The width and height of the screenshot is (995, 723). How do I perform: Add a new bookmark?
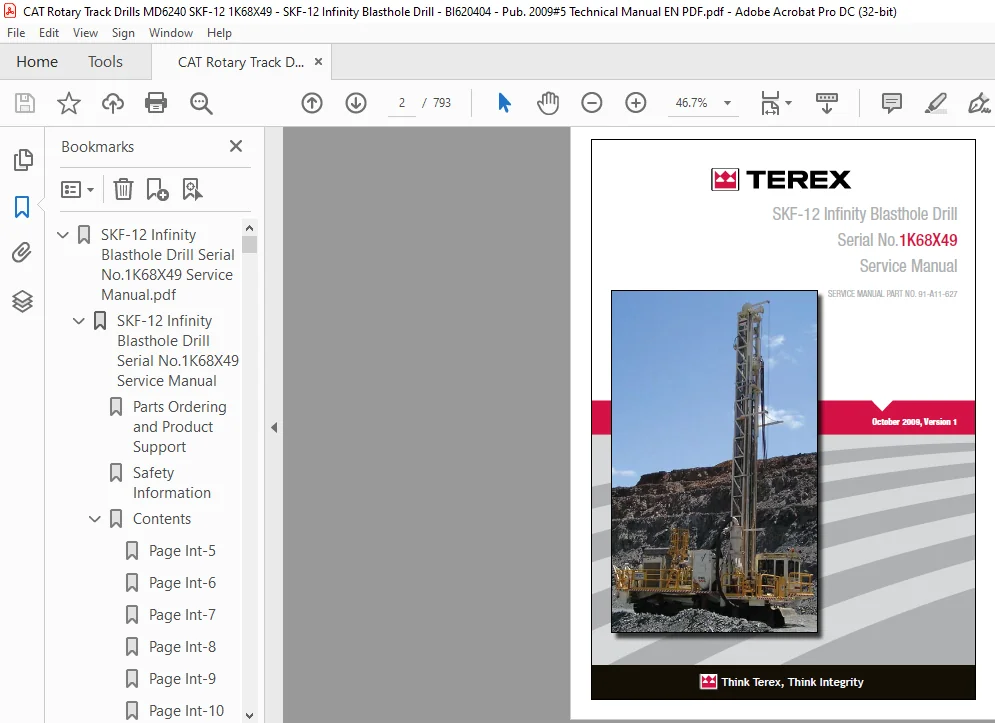(157, 189)
